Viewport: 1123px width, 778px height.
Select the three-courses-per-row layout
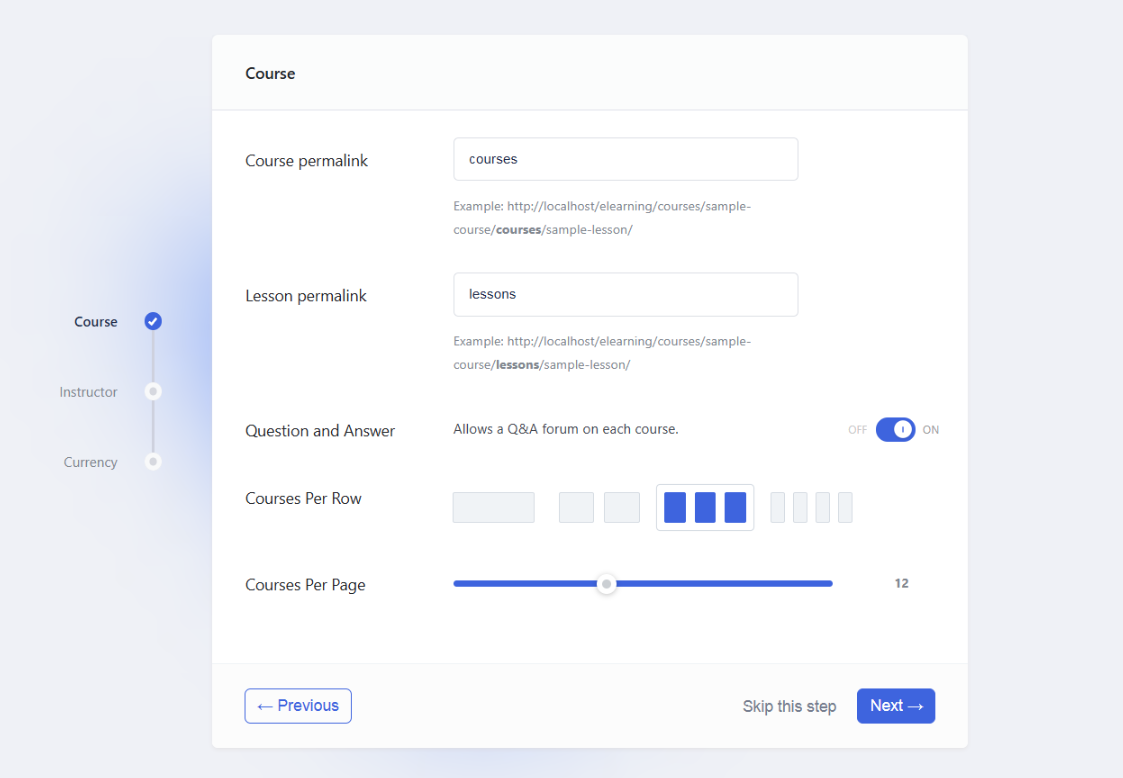coord(705,507)
